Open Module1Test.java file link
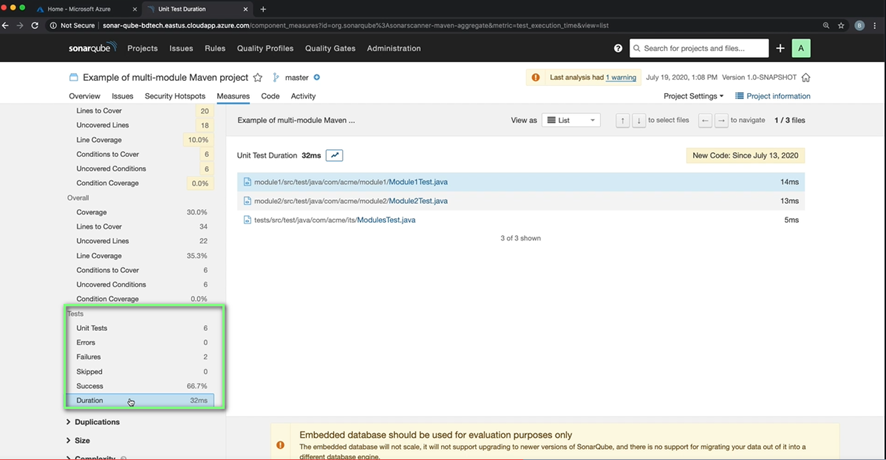 click(x=418, y=182)
